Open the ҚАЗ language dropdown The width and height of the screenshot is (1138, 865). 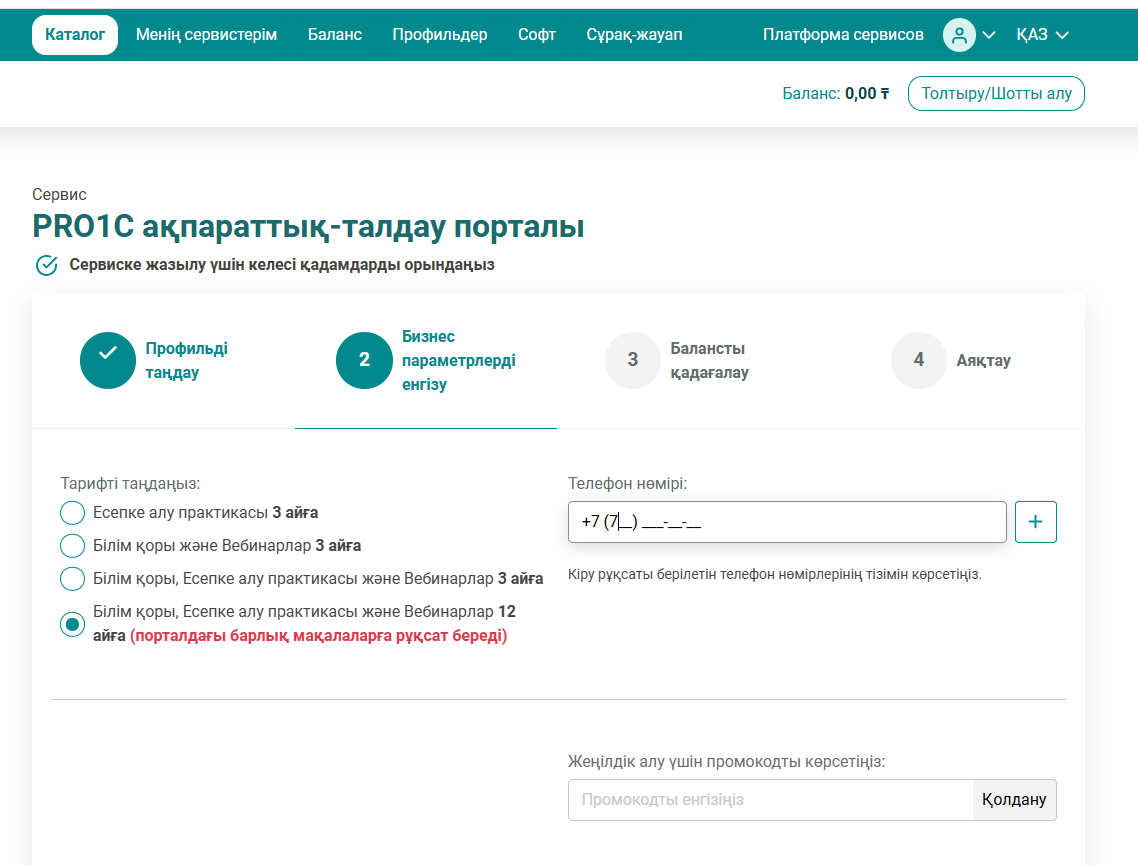click(x=1042, y=35)
